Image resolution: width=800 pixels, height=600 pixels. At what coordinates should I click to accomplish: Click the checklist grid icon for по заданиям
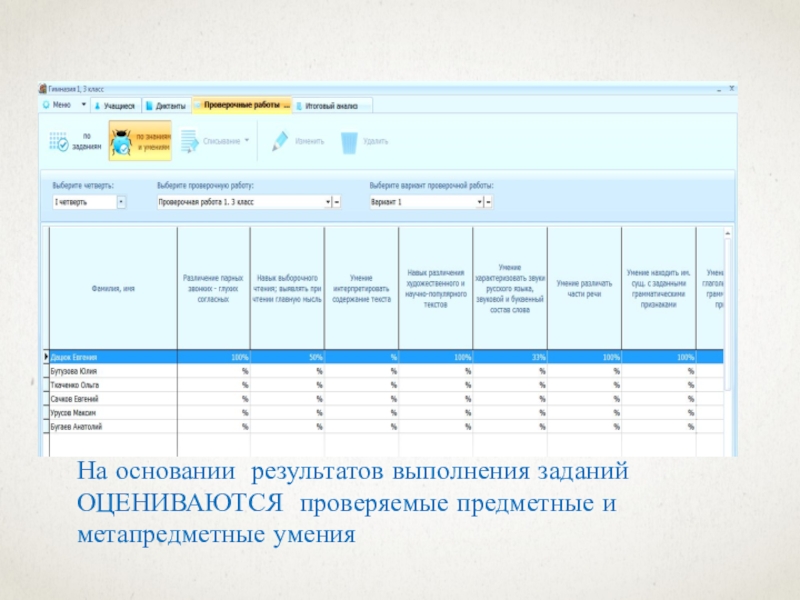point(59,141)
